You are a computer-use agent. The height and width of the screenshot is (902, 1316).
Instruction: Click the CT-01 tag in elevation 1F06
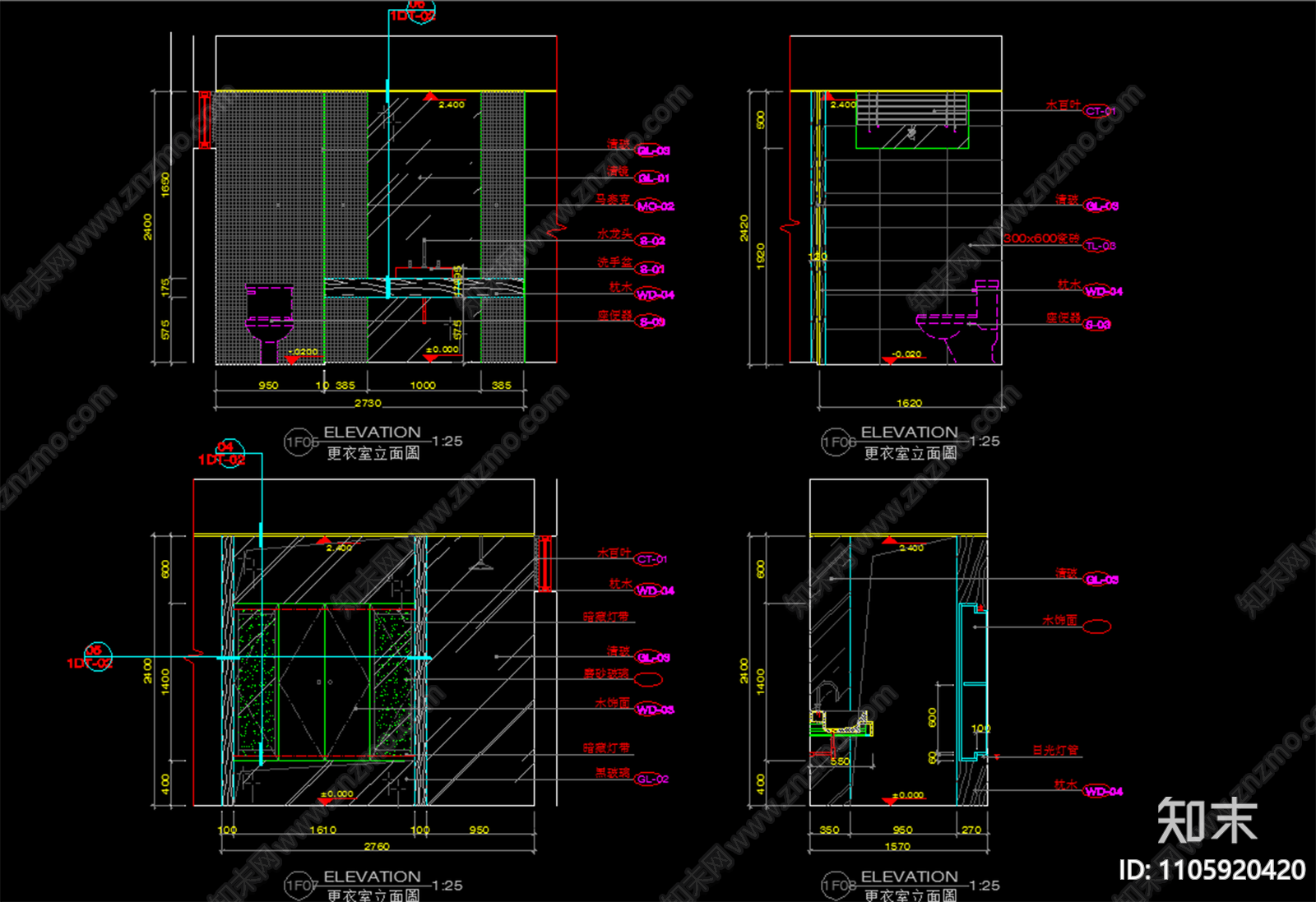click(1100, 111)
